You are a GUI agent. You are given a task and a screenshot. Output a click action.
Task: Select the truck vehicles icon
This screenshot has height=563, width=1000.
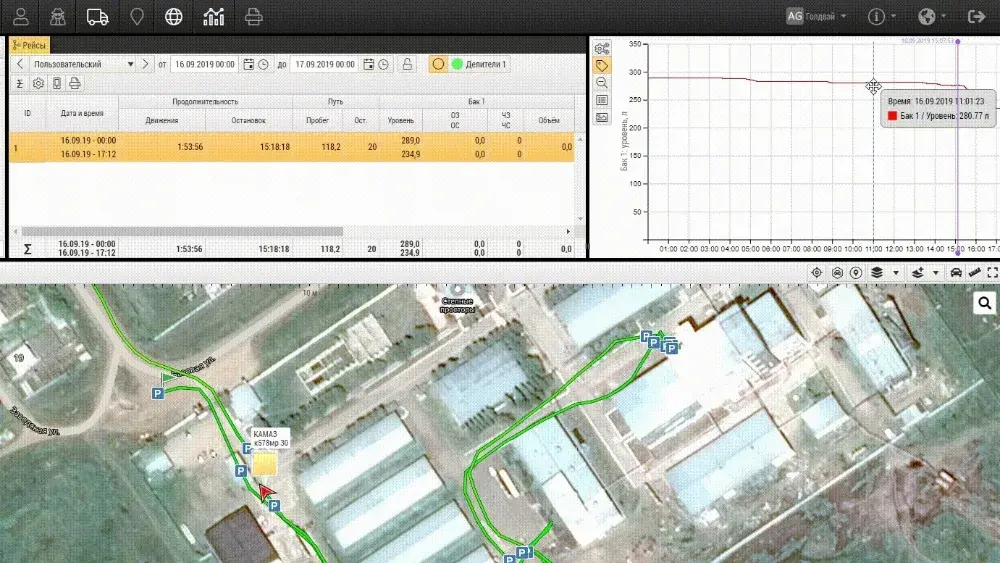[97, 17]
